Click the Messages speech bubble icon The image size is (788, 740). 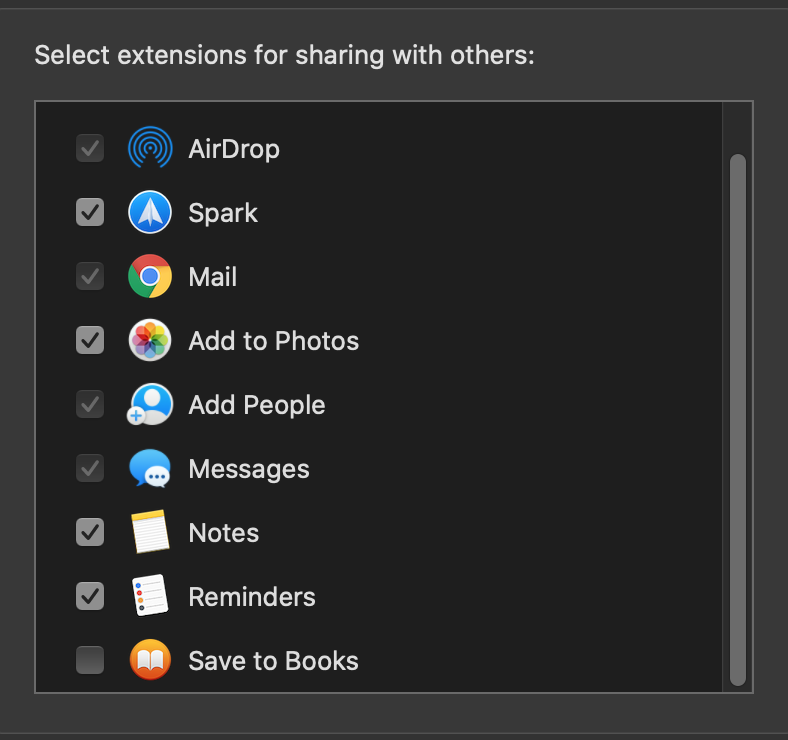point(150,468)
